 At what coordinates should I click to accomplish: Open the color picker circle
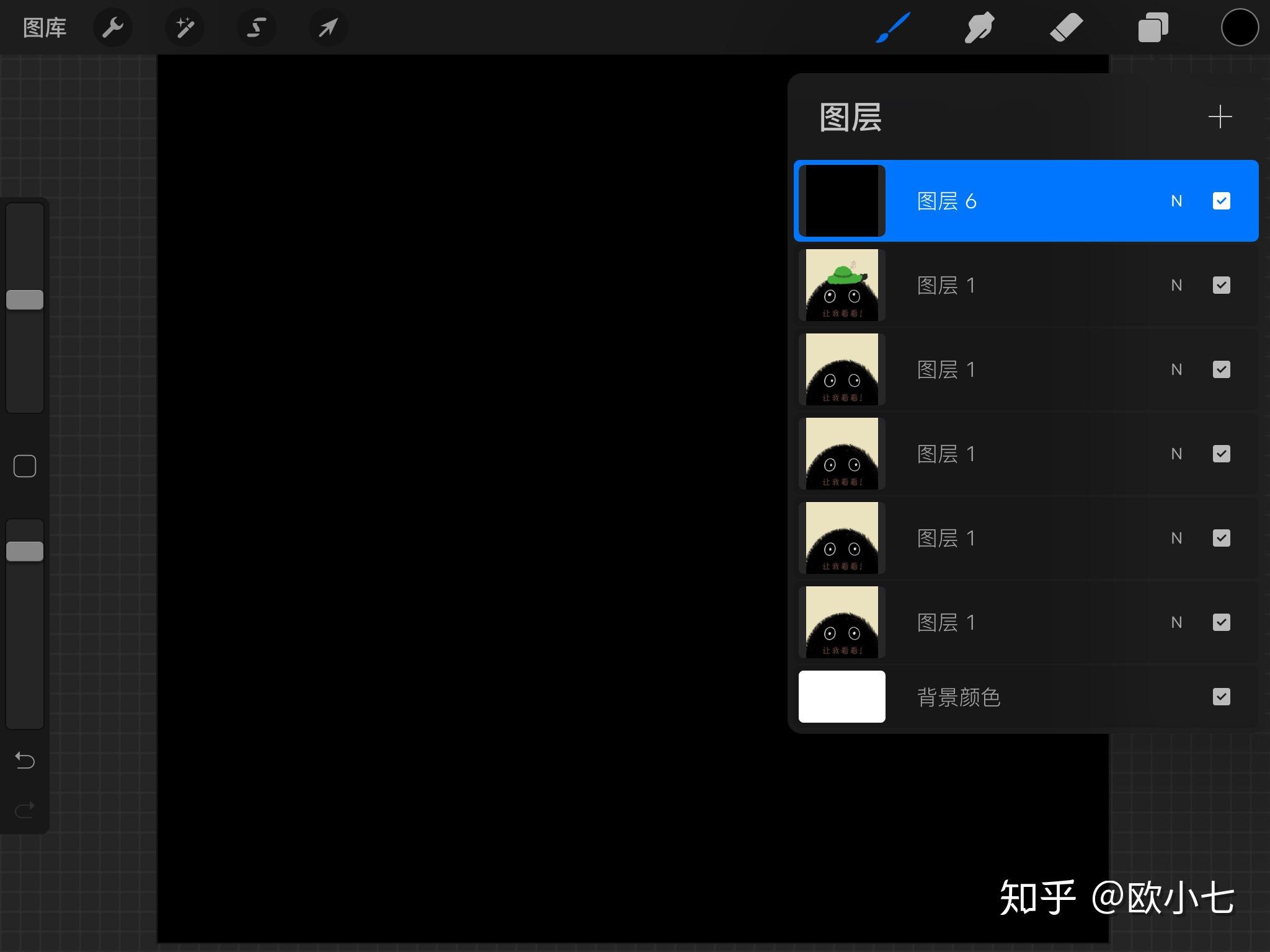click(x=1238, y=27)
